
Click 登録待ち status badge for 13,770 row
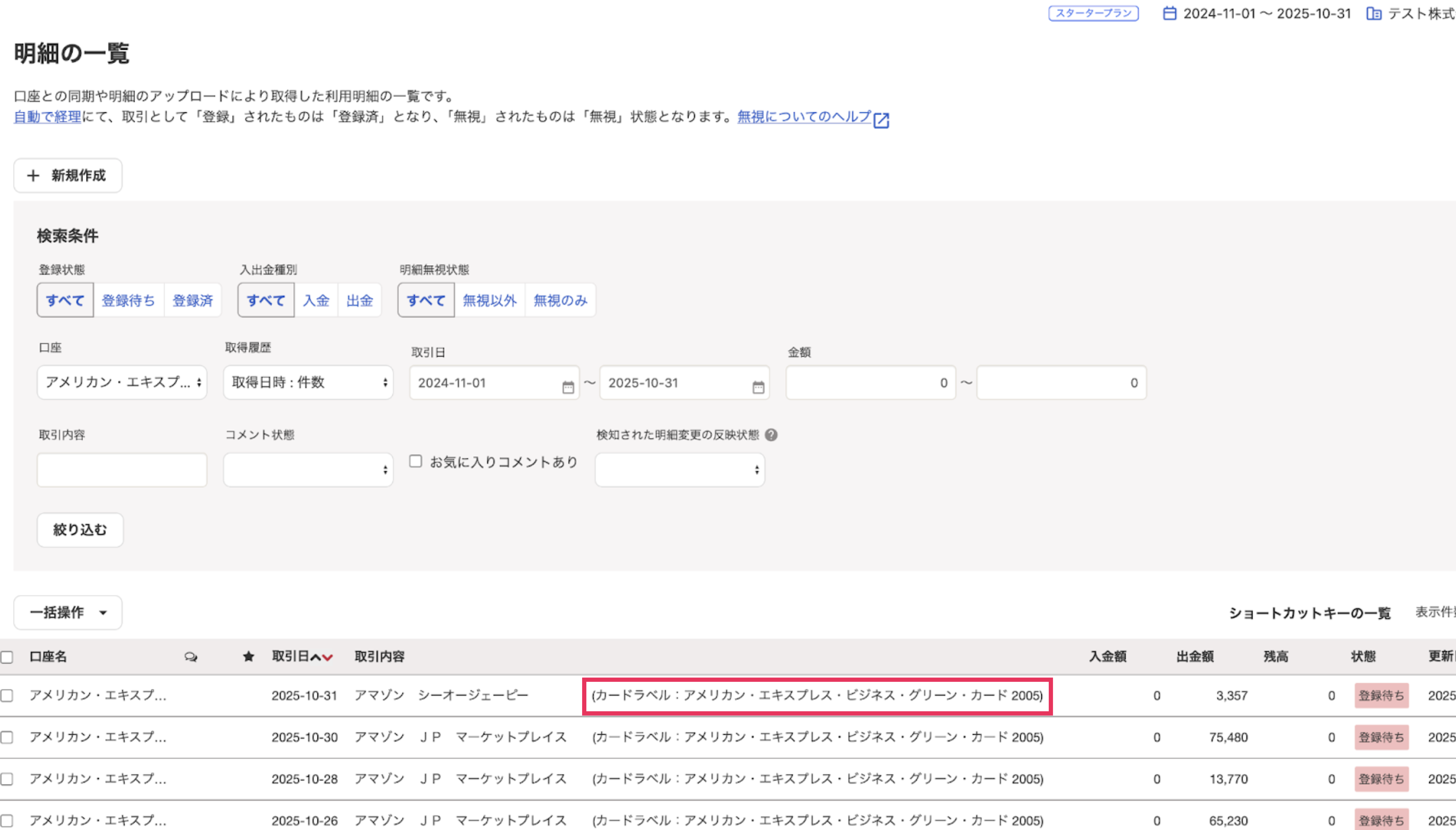pos(1381,779)
